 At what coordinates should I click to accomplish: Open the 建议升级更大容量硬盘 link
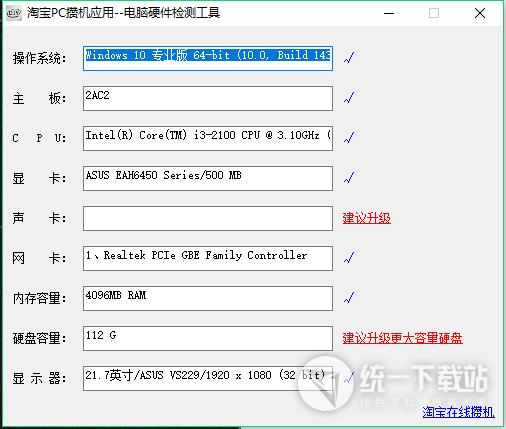402,338
